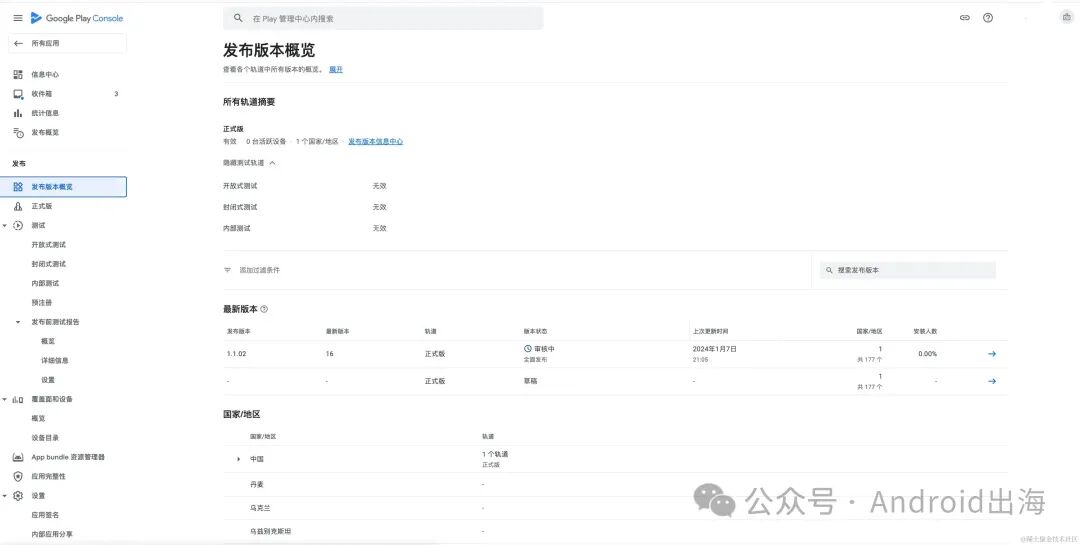Open 设置 under 发布前测试报告

[48, 380]
